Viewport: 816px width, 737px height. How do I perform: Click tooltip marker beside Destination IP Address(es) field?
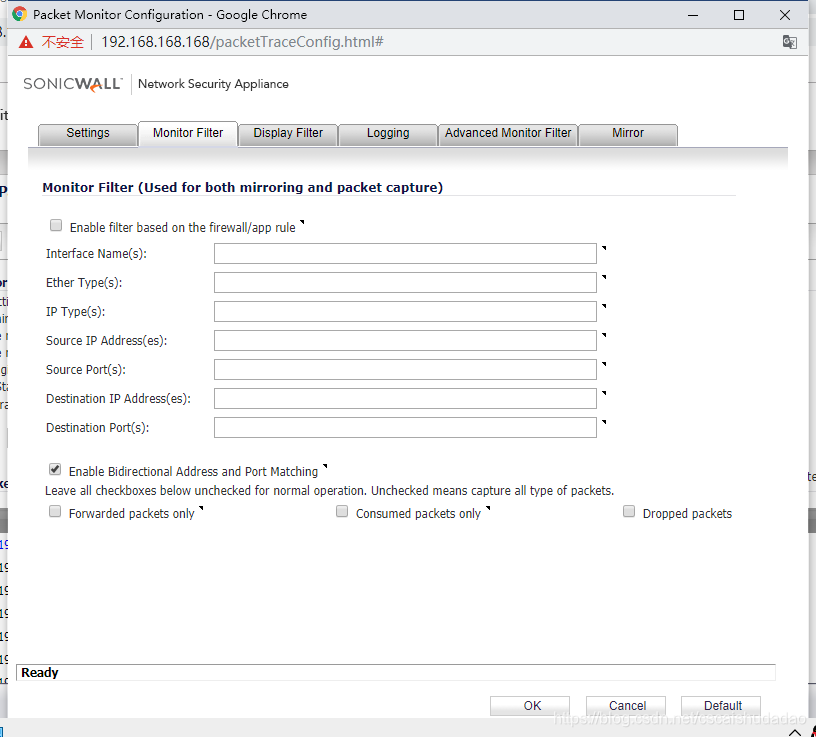tap(604, 393)
